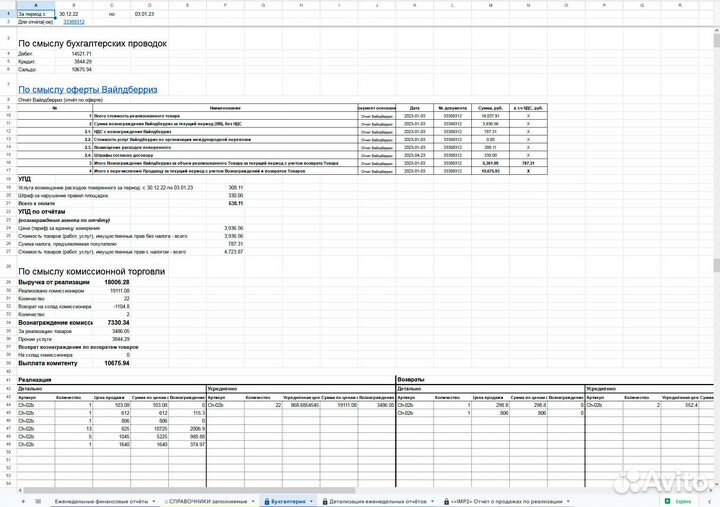Viewport: 720px width, 507px height.
Task: Switch to Еженедельные финансовые отчёты tab
Action: [x=101, y=499]
